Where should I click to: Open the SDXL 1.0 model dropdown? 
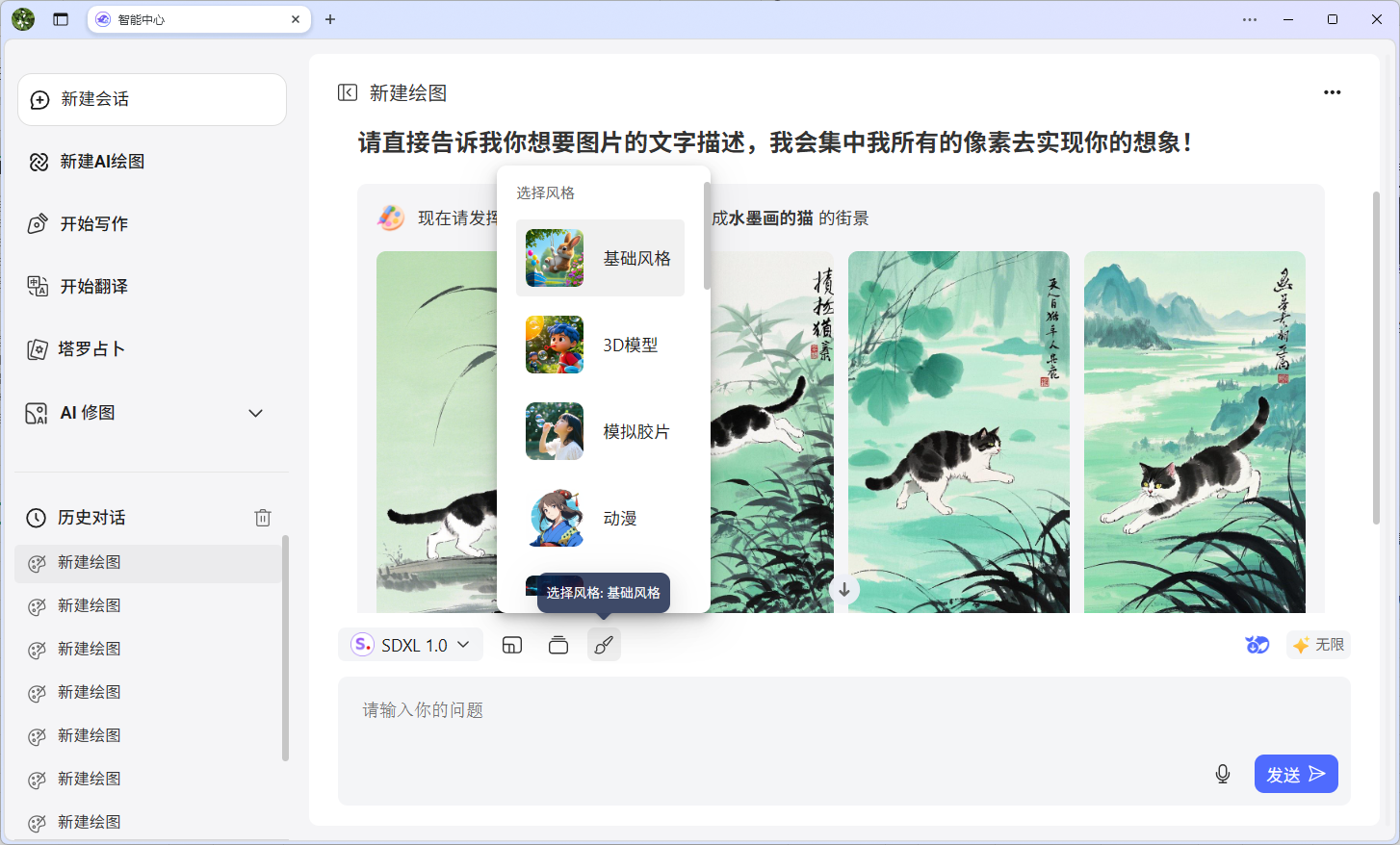point(411,645)
